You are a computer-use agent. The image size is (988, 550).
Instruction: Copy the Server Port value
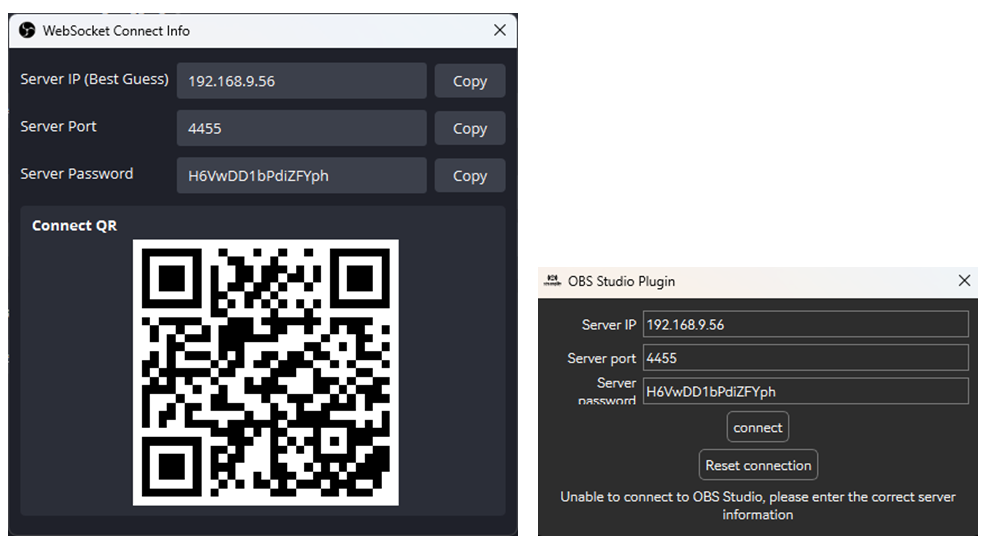(x=469, y=128)
